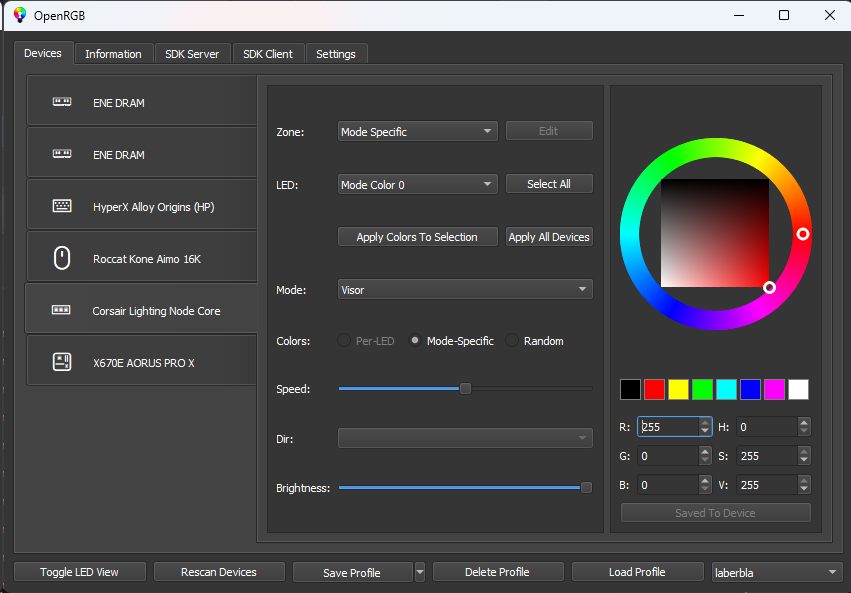The image size is (851, 593).
Task: Click the Speed slider handle
Action: (x=465, y=388)
